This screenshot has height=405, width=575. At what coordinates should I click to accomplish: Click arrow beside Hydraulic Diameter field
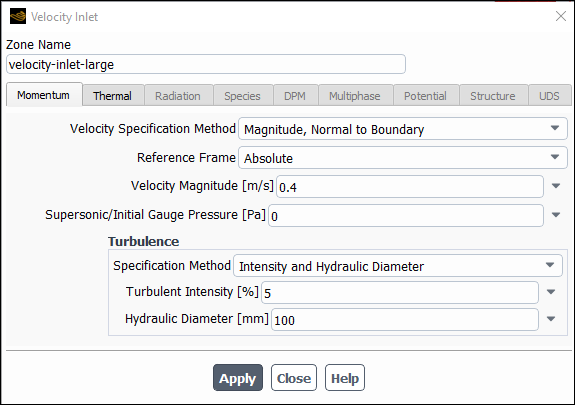[x=550, y=319]
